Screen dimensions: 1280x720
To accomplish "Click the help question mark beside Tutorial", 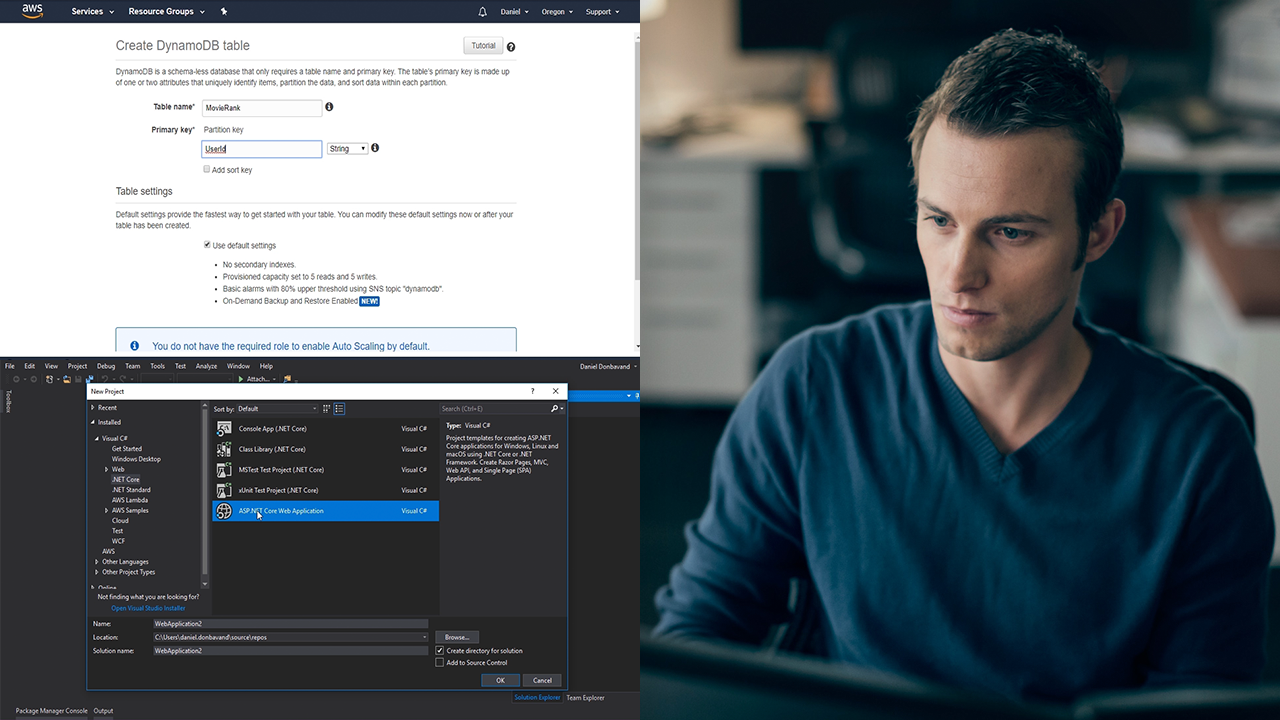I will pyautogui.click(x=511, y=47).
